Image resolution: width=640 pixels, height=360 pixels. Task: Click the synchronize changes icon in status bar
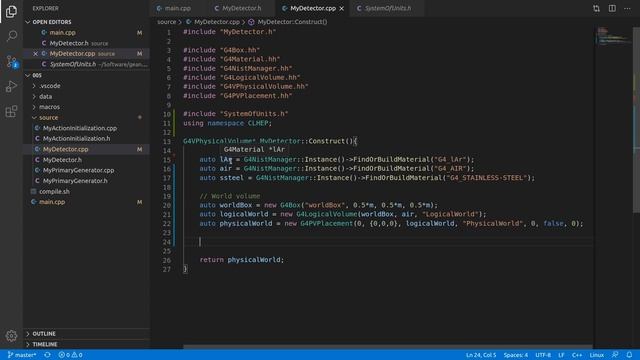point(47,355)
